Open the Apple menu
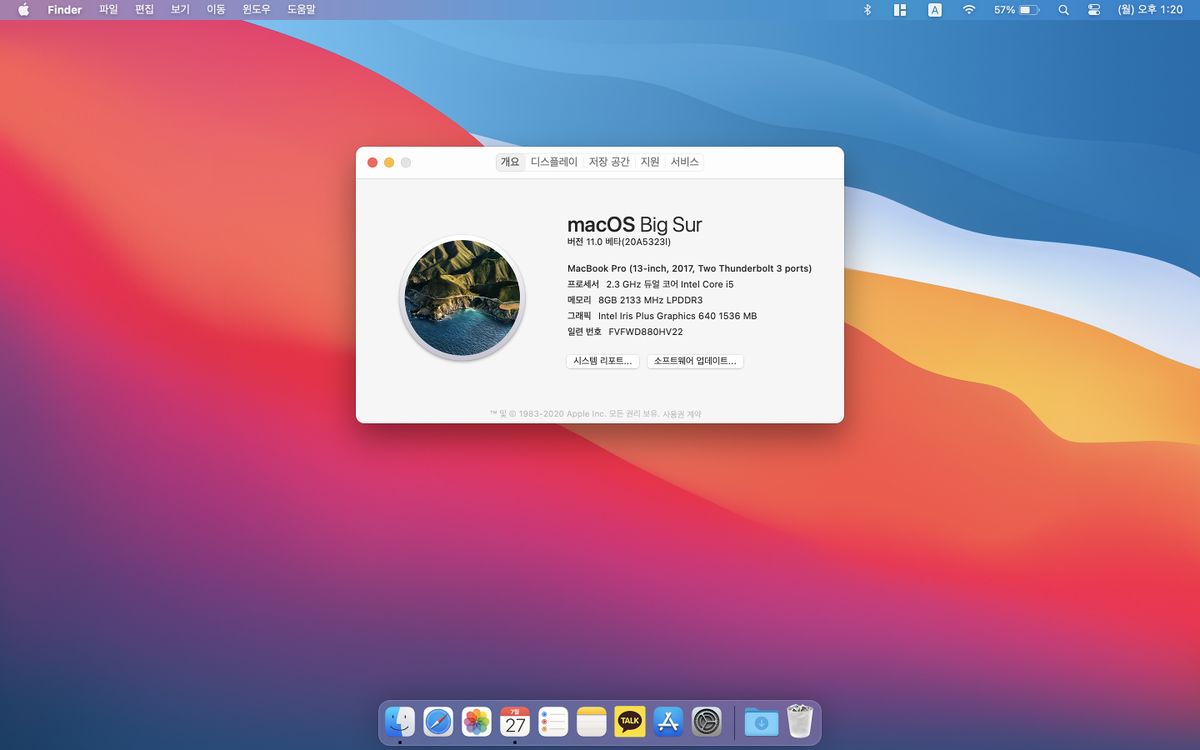Viewport: 1200px width, 750px height. (23, 9)
